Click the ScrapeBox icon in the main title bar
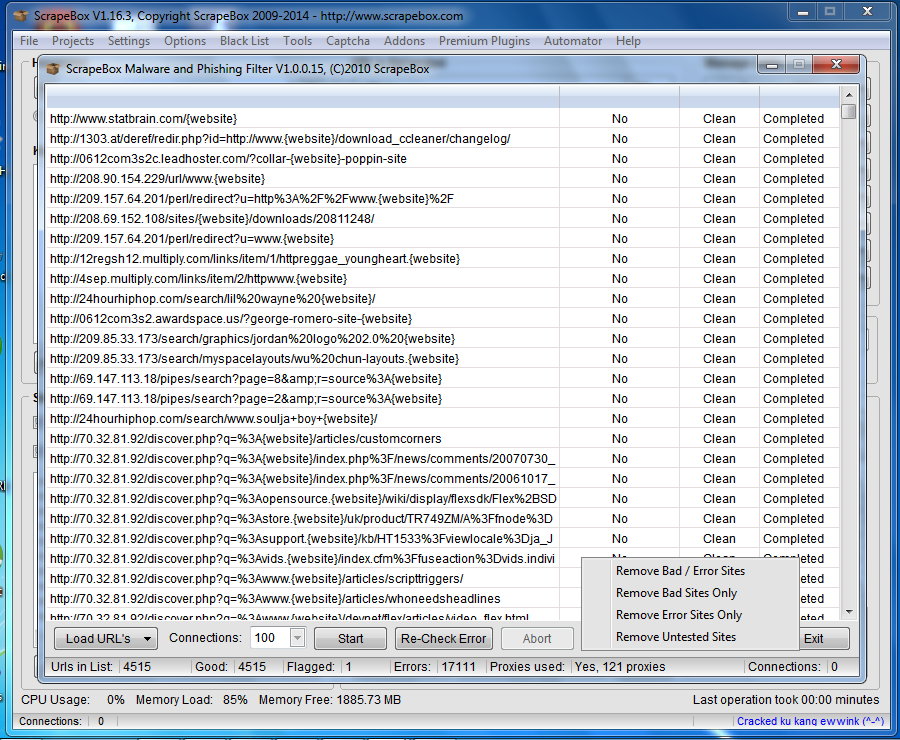This screenshot has height=740, width=900. pos(21,16)
